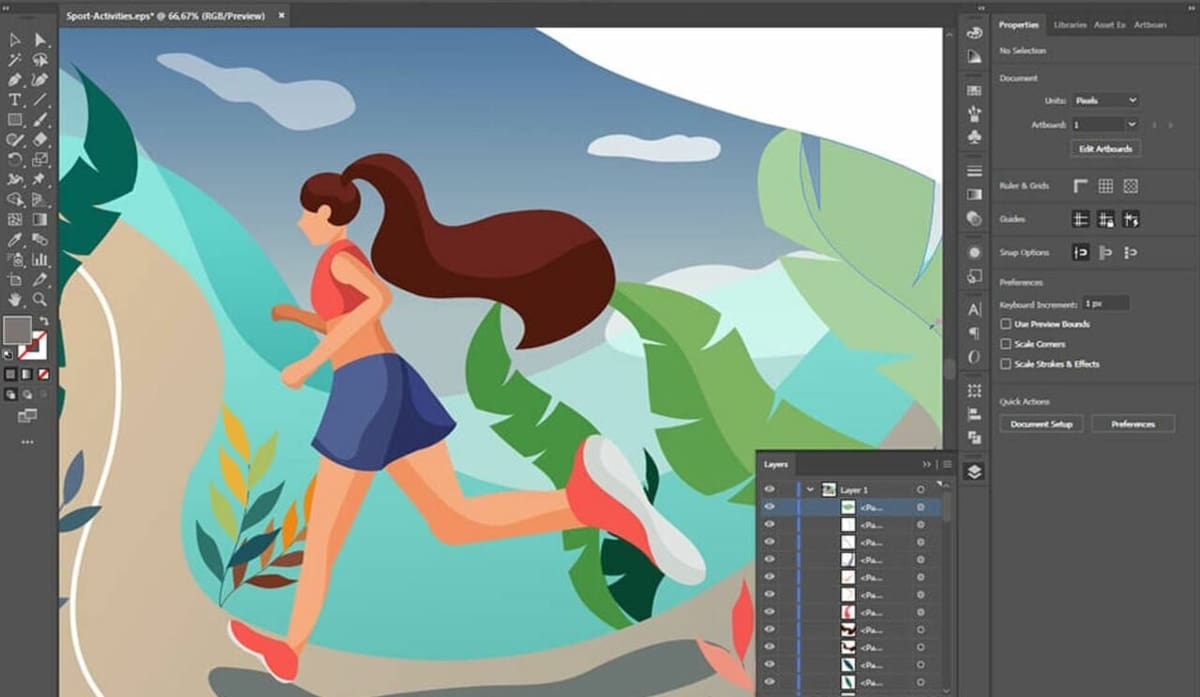Switch to the Libraries tab
Image resolution: width=1200 pixels, height=697 pixels.
pyautogui.click(x=1069, y=25)
